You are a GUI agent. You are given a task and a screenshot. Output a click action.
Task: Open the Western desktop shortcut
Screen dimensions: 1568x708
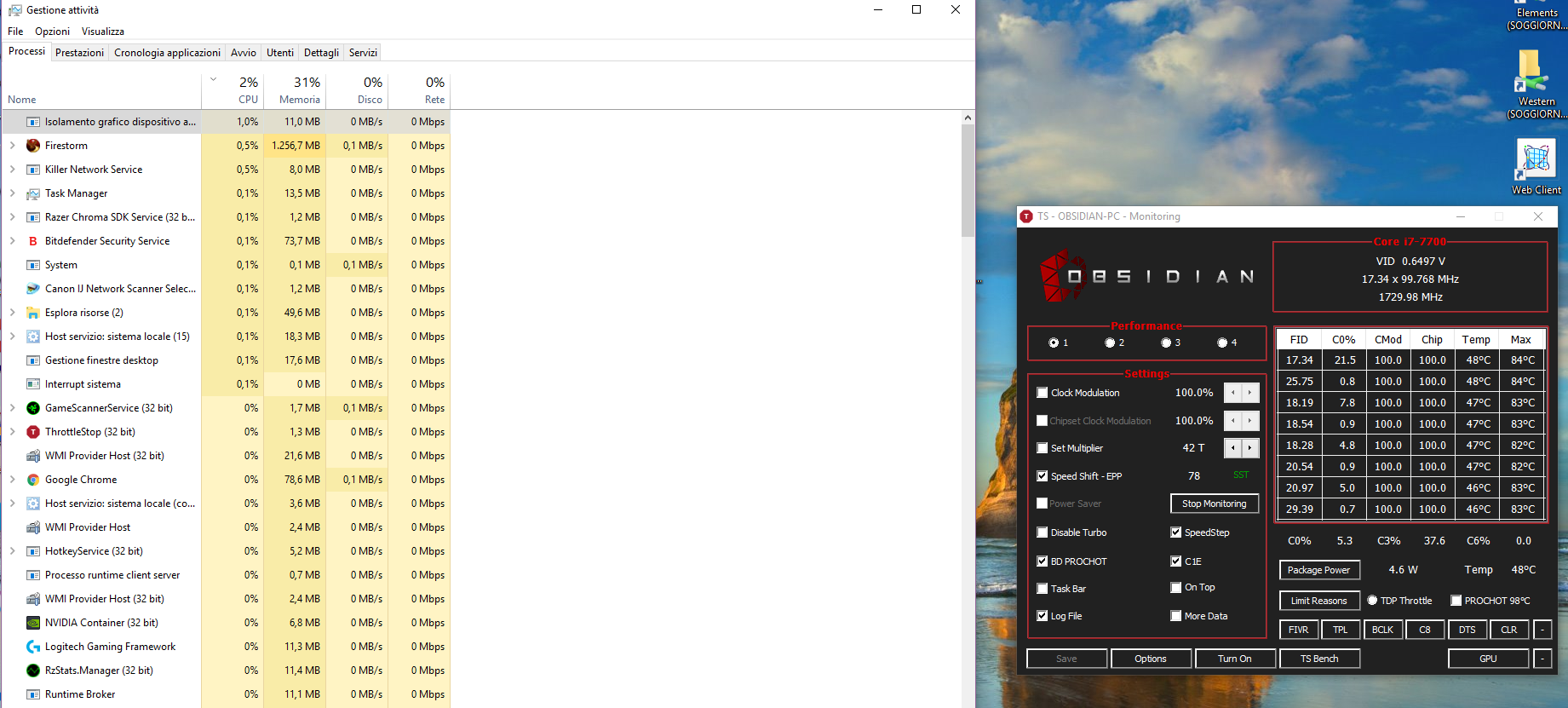(1536, 83)
